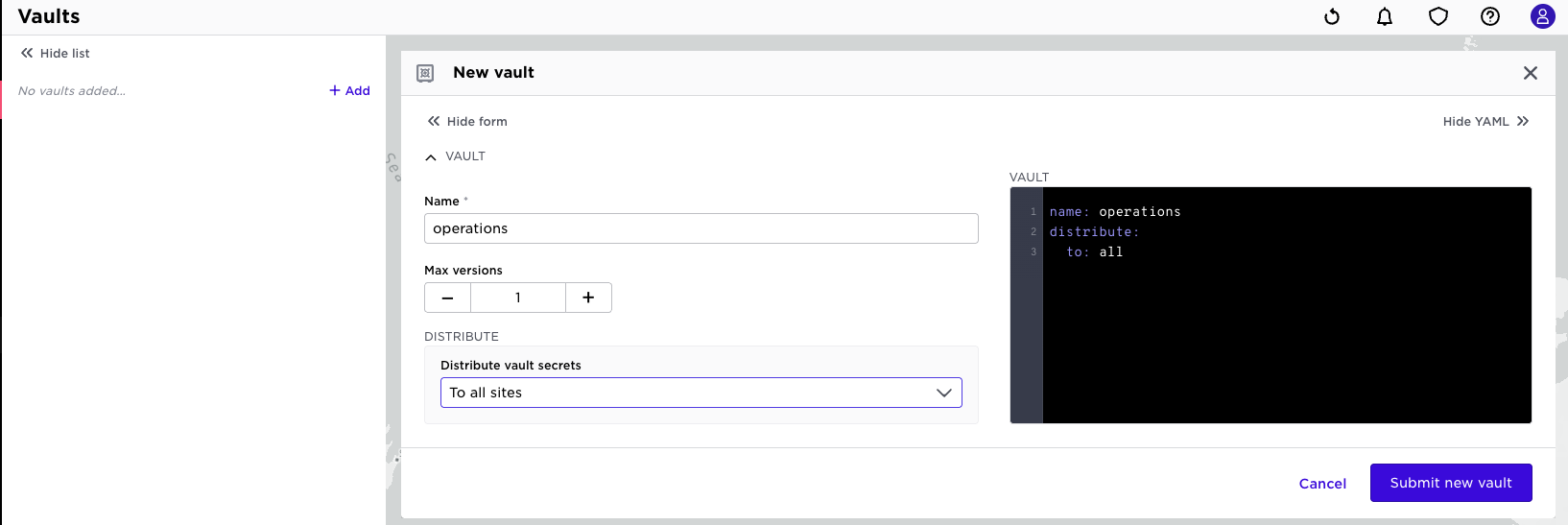Image resolution: width=1568 pixels, height=525 pixels.
Task: Open the Distribute vault secrets dropdown
Action: (701, 393)
